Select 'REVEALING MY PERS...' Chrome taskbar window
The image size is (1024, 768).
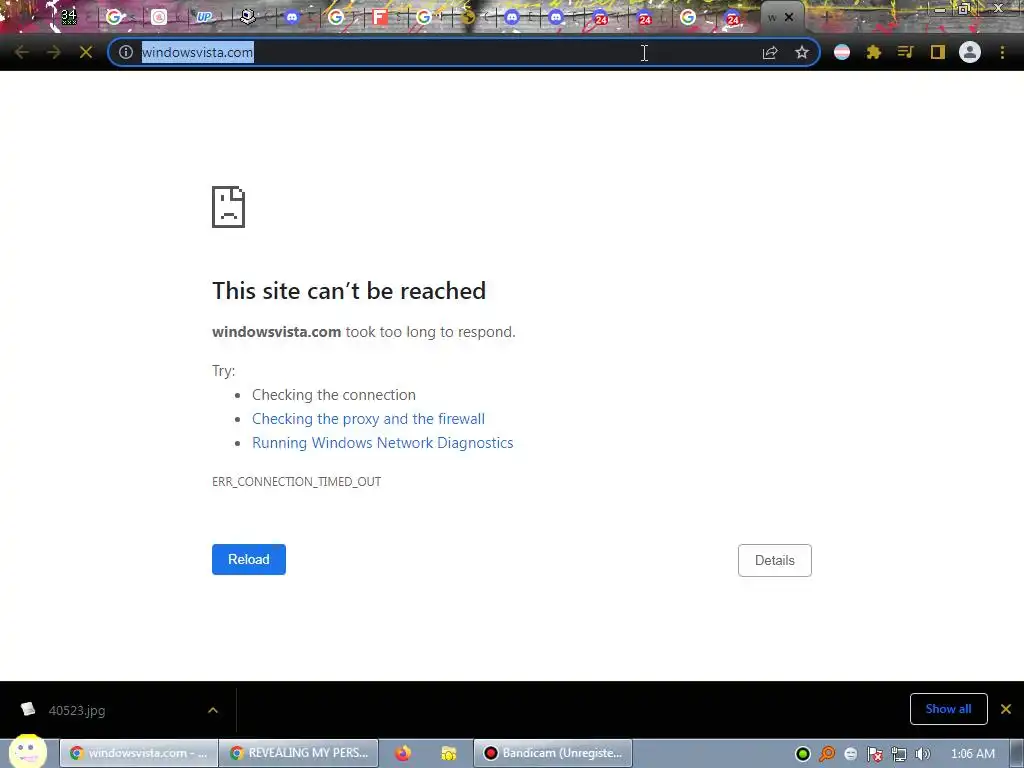coord(298,753)
